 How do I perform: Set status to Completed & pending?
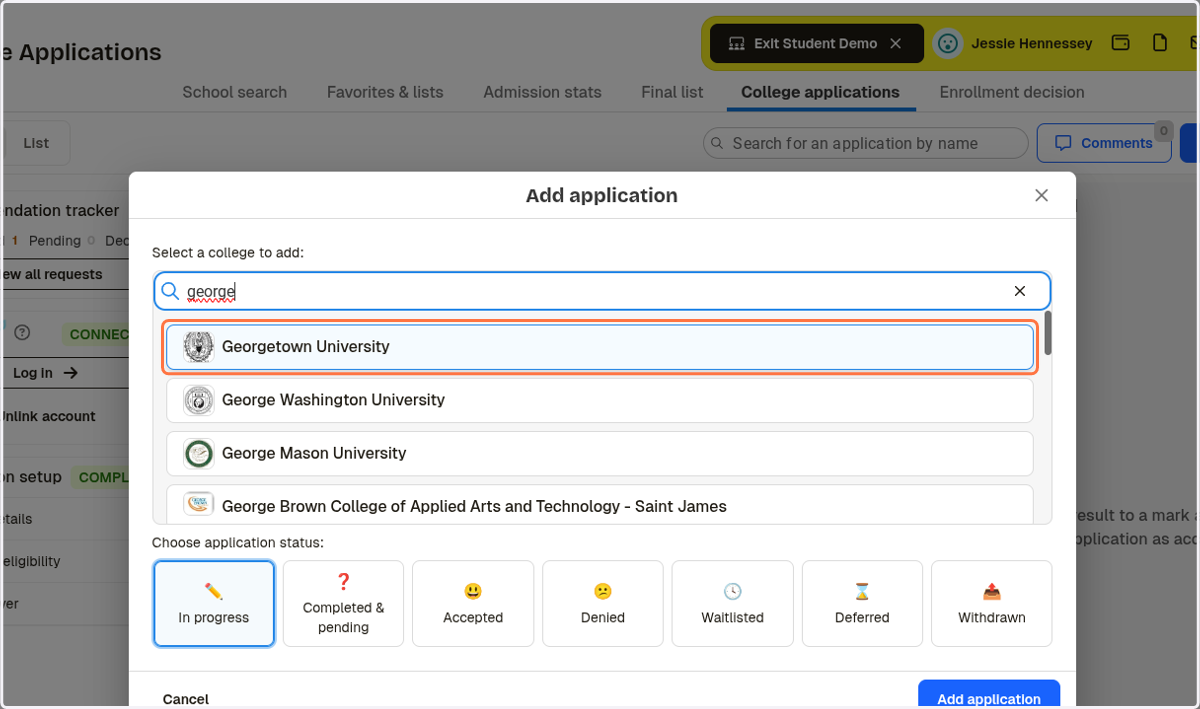point(343,604)
